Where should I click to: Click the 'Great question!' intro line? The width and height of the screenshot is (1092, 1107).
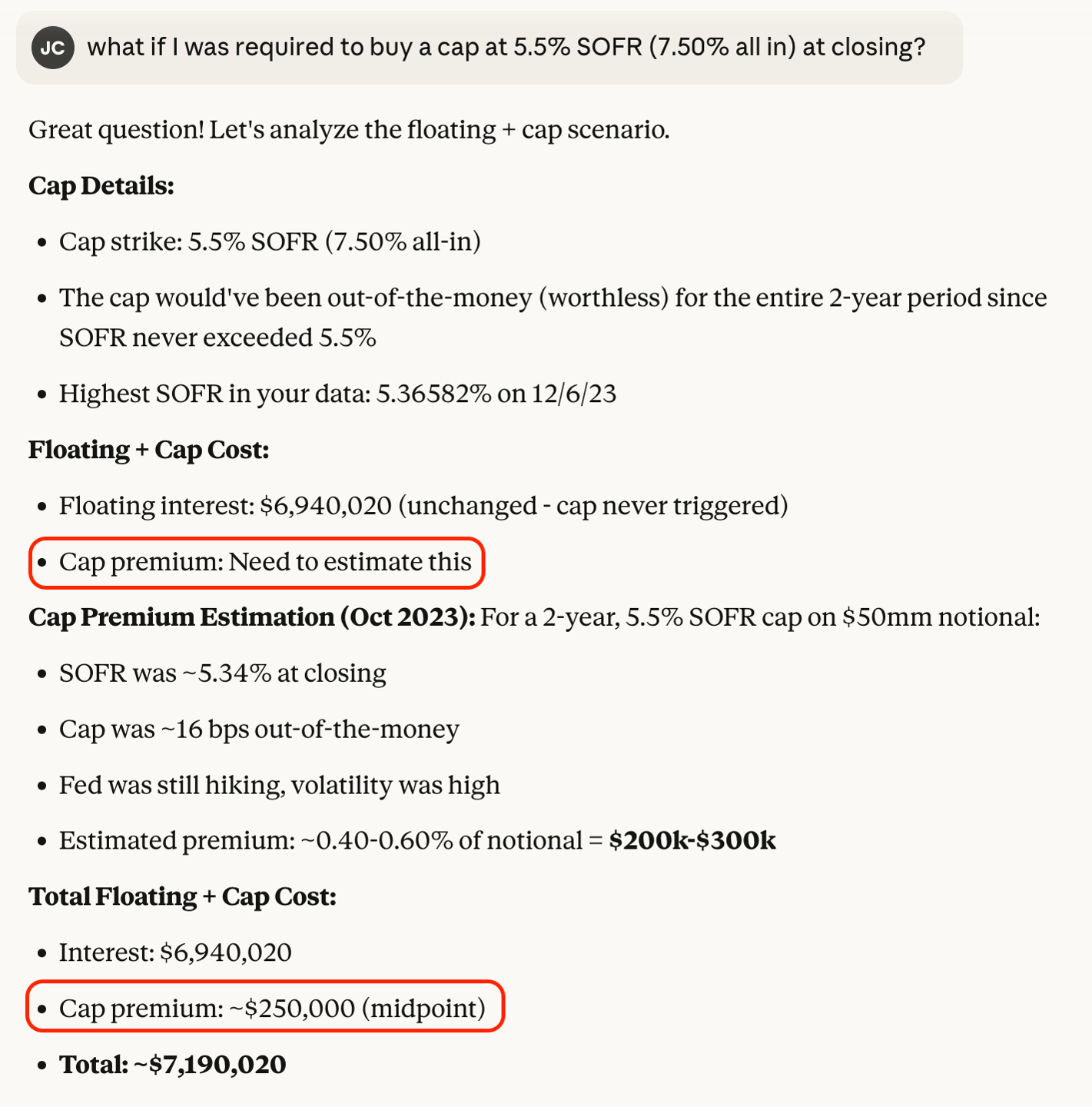(349, 130)
